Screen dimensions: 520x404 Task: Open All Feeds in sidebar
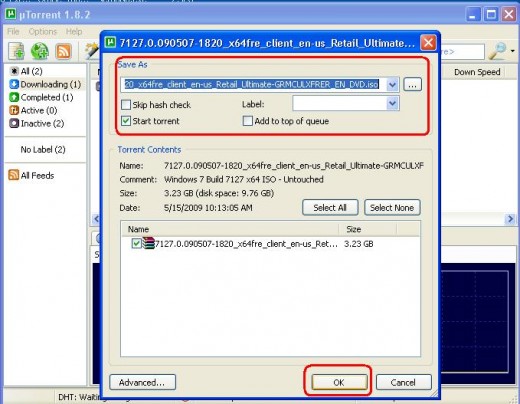coord(31,175)
